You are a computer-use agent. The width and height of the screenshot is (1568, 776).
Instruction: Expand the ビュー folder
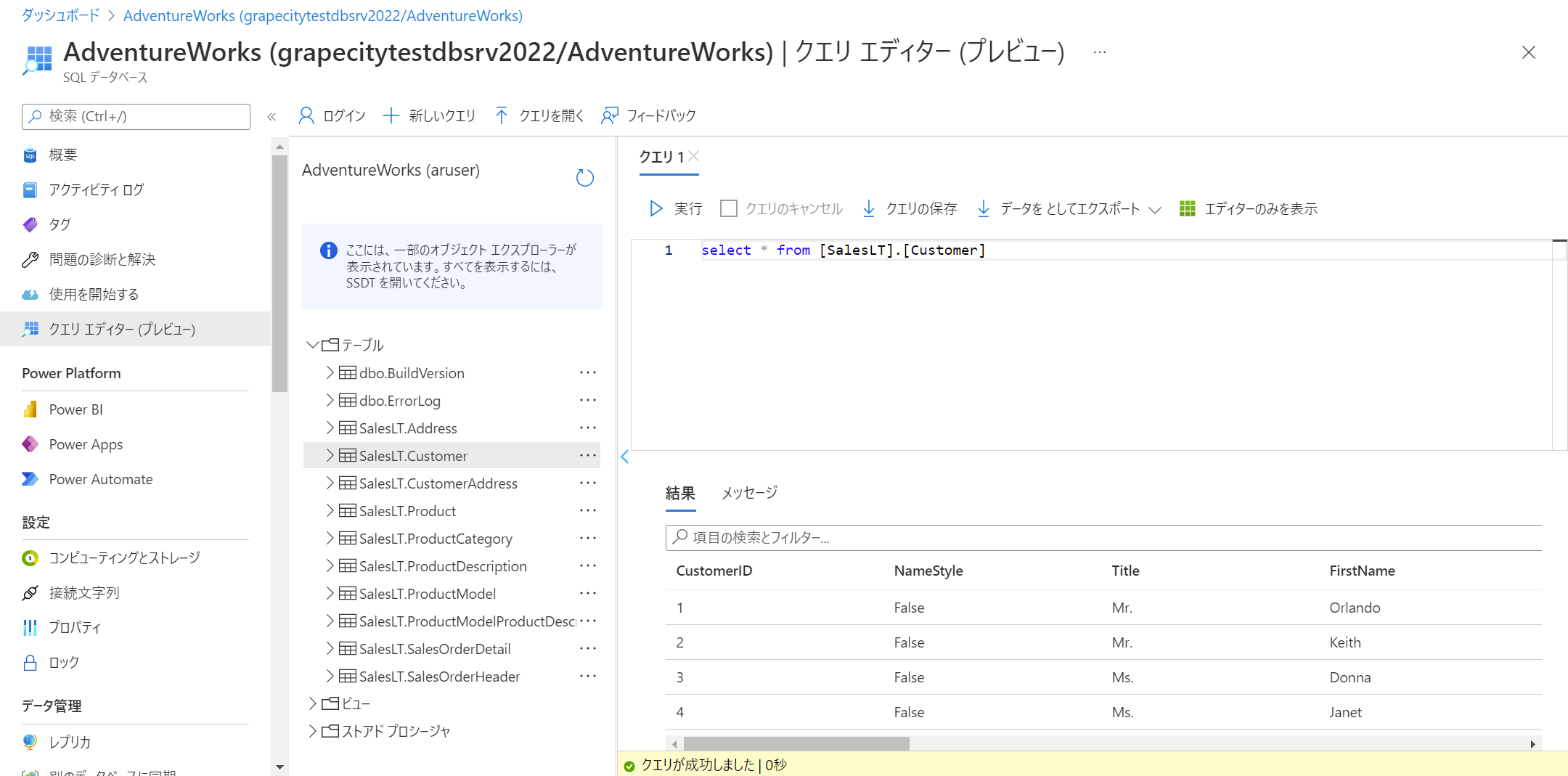pyautogui.click(x=312, y=703)
